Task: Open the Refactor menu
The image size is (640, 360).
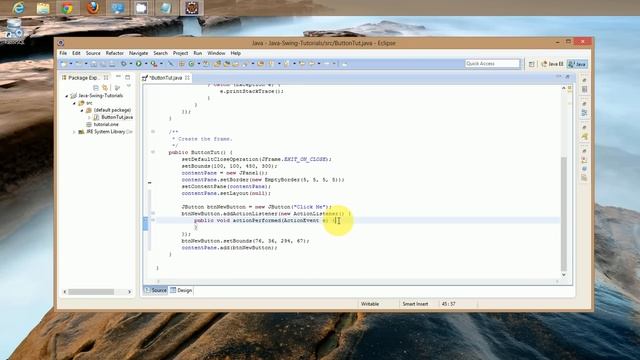Action: [115, 53]
